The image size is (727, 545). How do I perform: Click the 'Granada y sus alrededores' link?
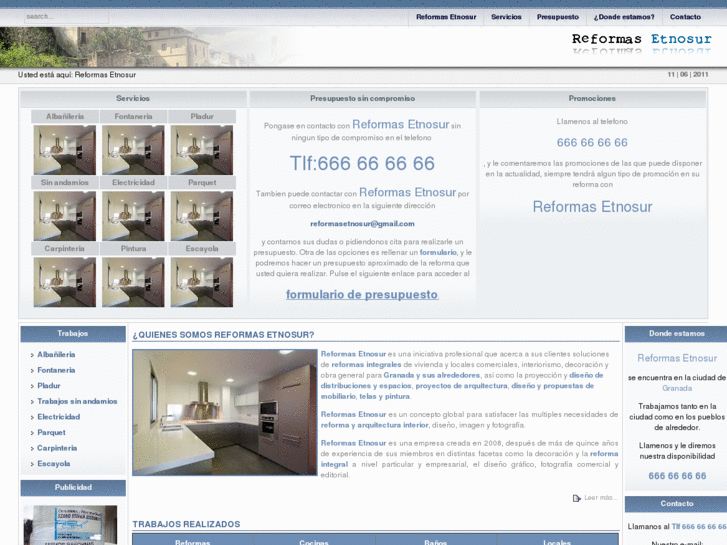pyautogui.click(x=432, y=375)
